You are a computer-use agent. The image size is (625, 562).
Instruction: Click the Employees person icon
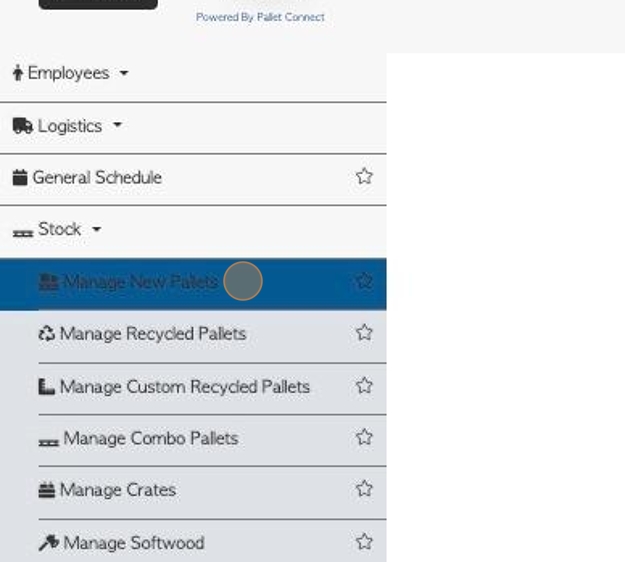(x=18, y=73)
